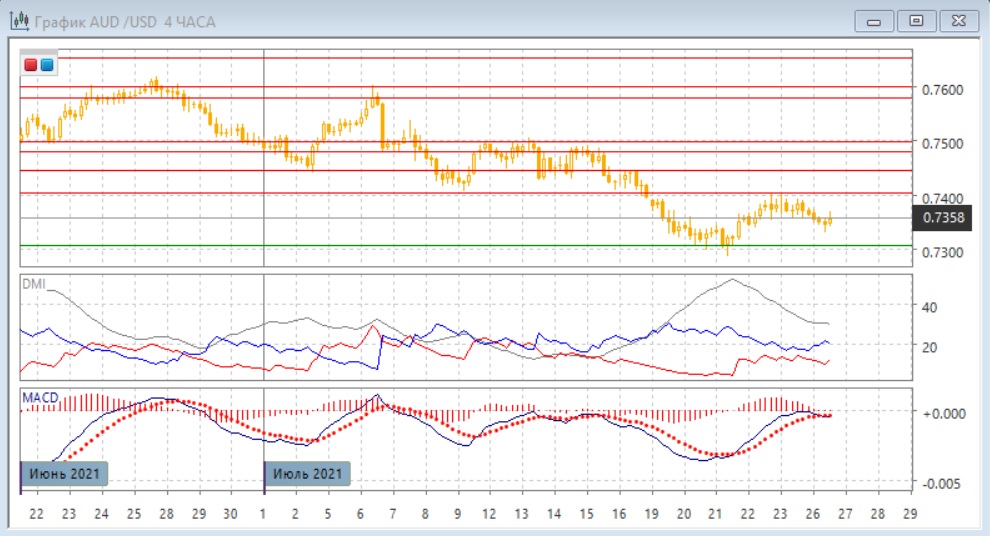Select the green horizontal support line

(500, 245)
